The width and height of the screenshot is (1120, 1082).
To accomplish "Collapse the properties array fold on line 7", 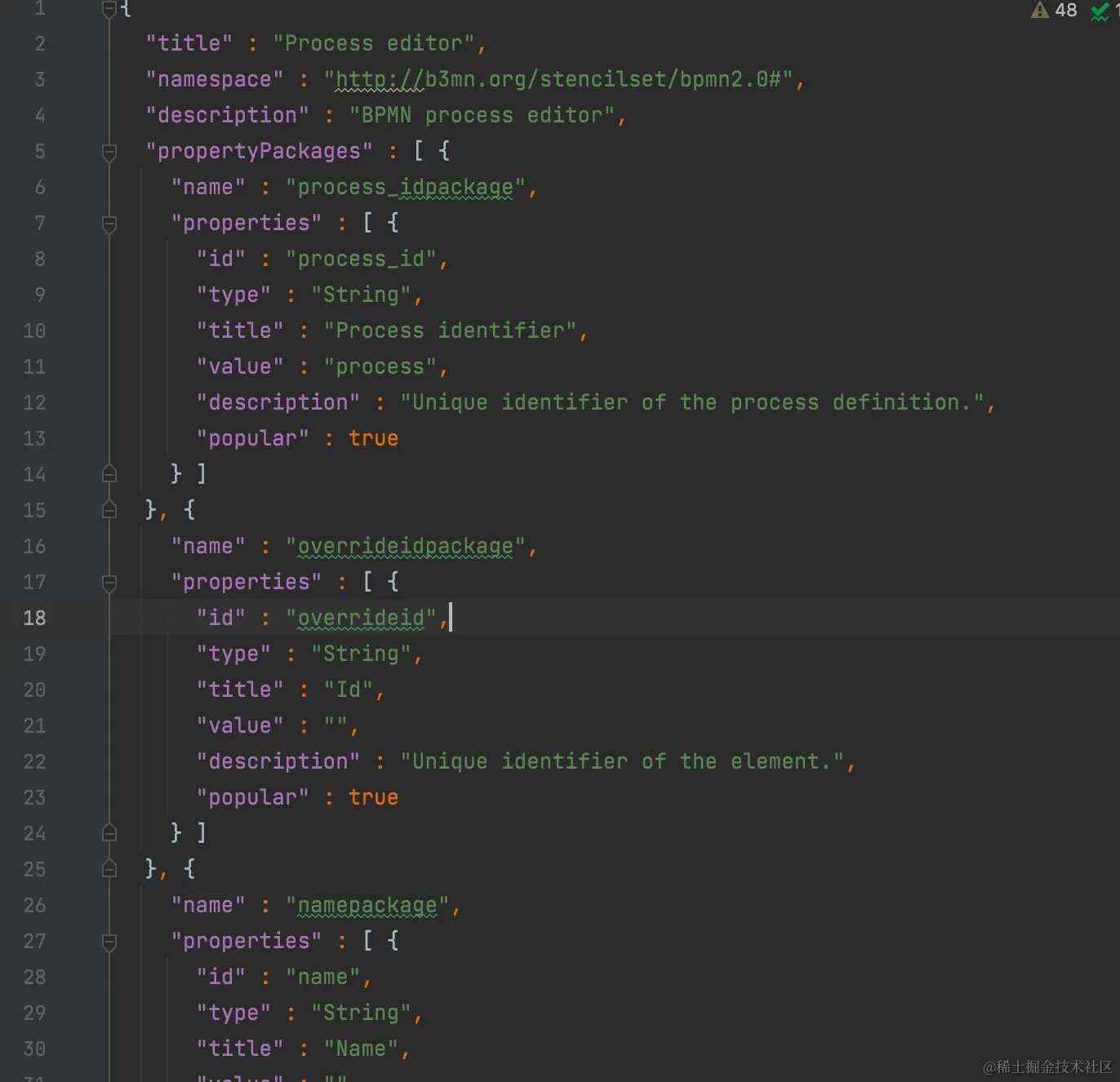I will (x=109, y=224).
